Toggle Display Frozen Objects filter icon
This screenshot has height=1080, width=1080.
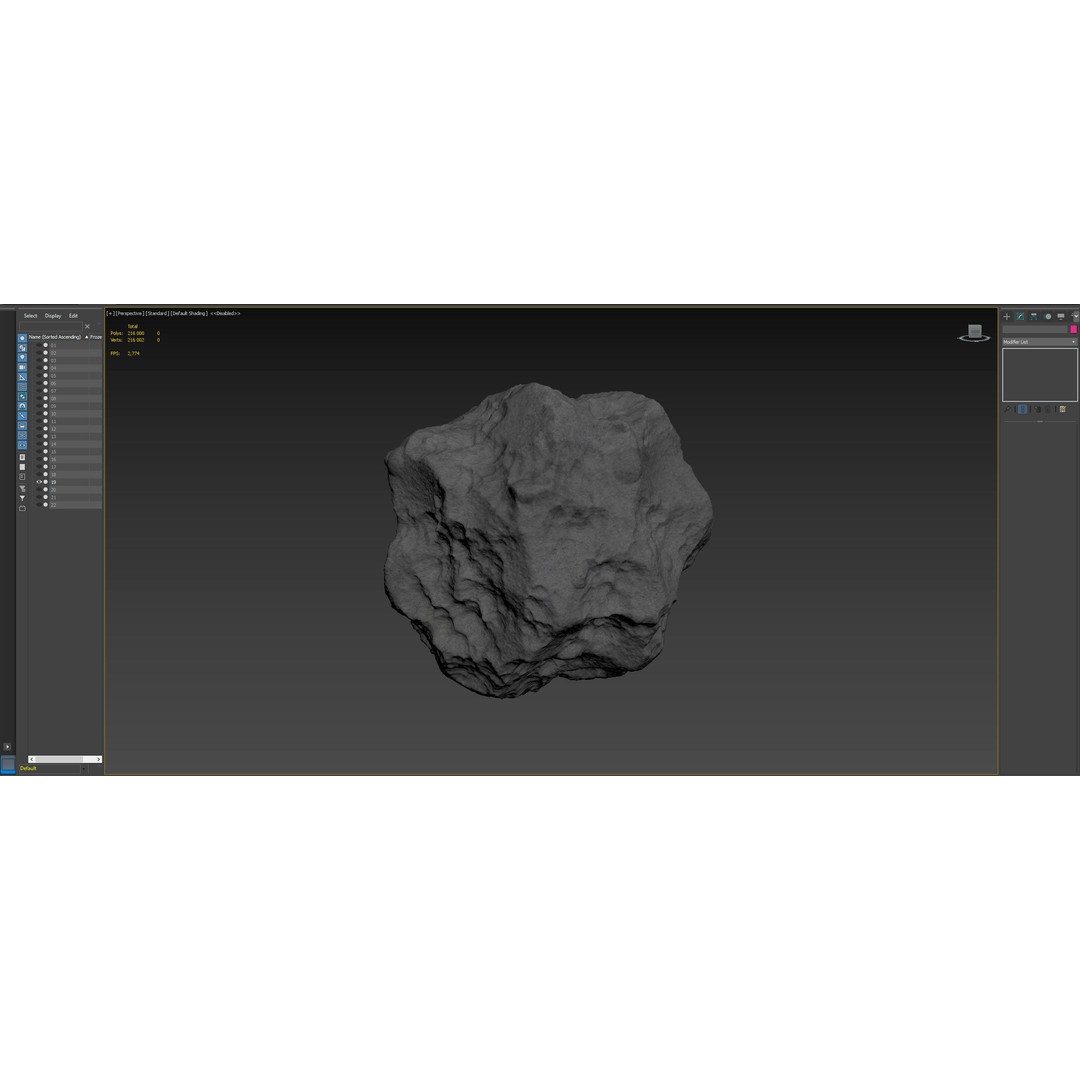pyautogui.click(x=22, y=435)
